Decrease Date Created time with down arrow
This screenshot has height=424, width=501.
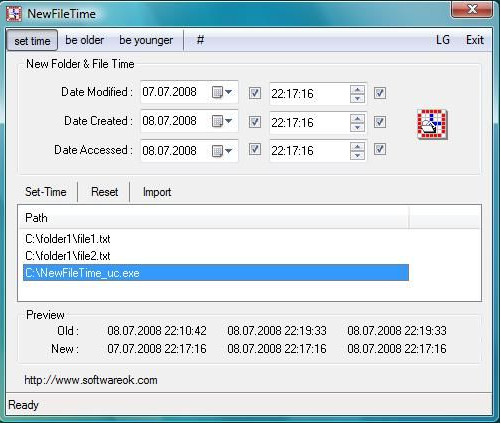357,127
